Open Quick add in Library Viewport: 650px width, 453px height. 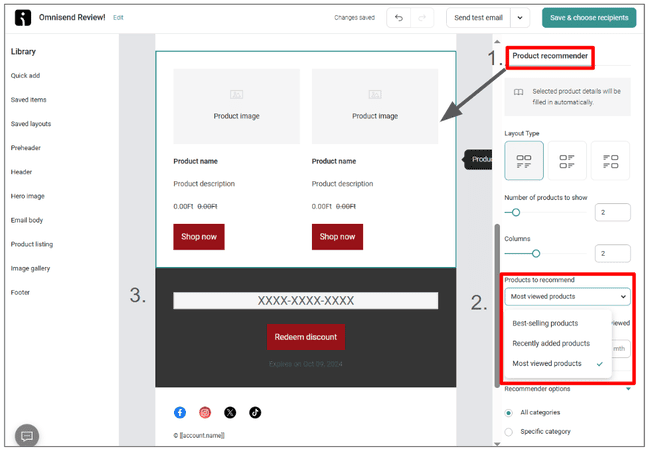coord(25,75)
